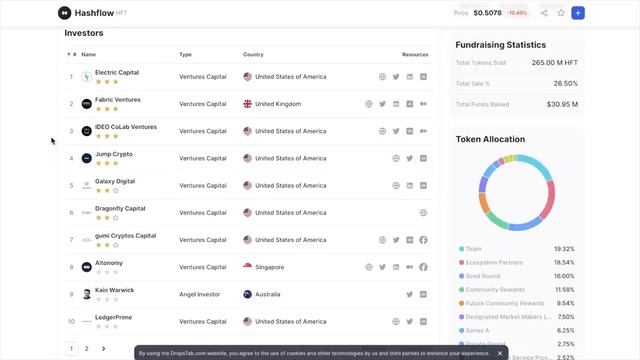Viewport: 640px width, 360px height.
Task: Open the Fabric Ventures investor link
Action: tap(118, 100)
